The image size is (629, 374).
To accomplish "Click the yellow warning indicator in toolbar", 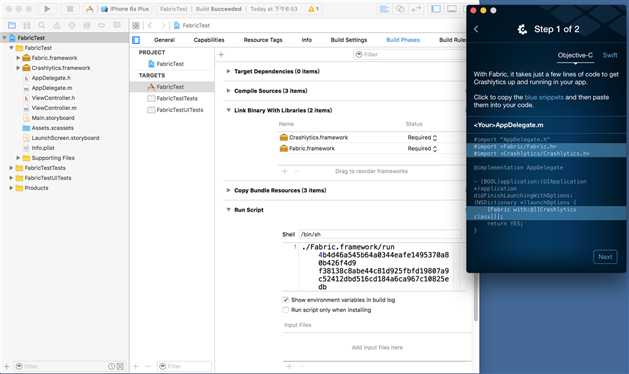I will pos(313,8).
